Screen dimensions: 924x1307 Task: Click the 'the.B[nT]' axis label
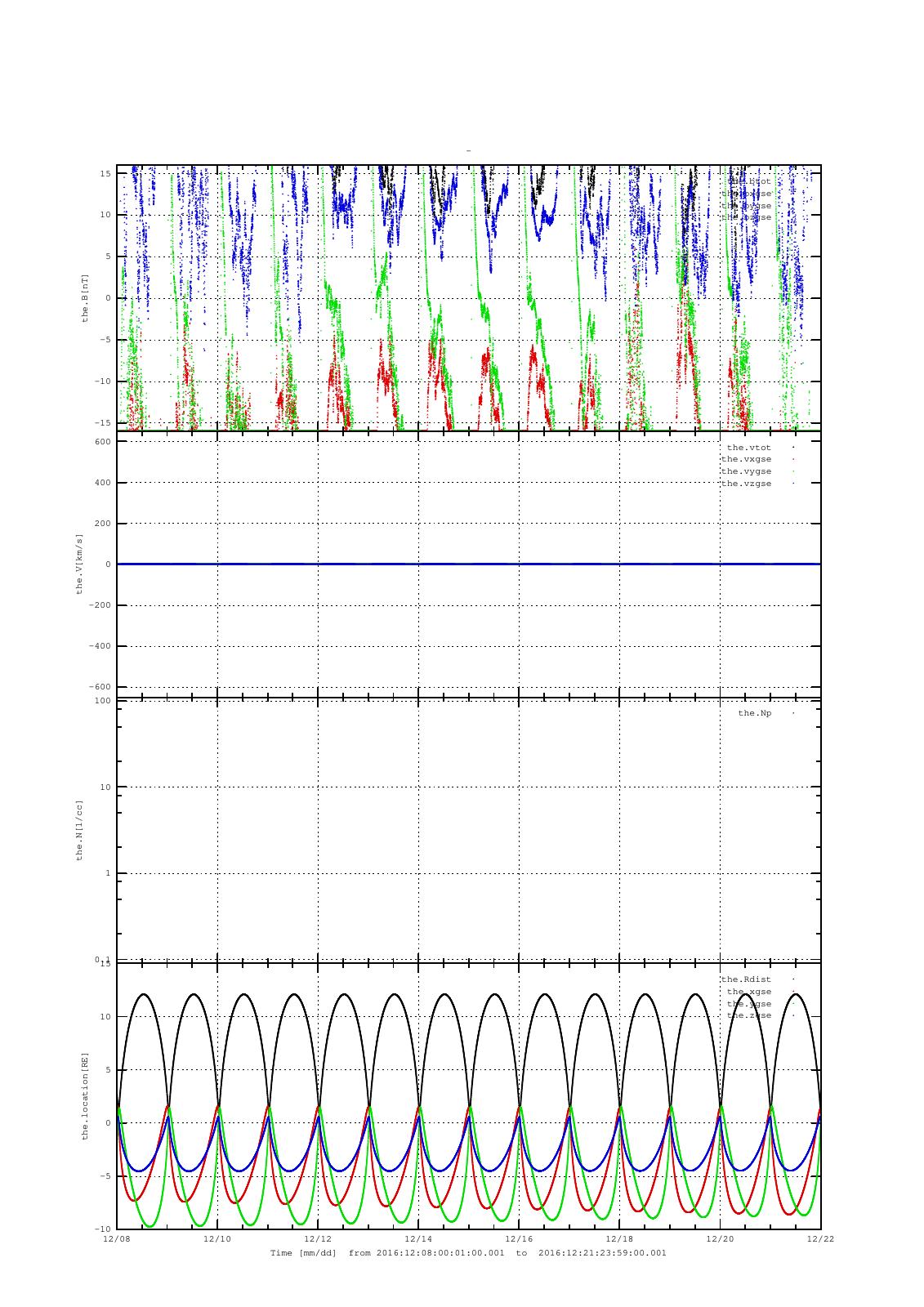tap(84, 298)
